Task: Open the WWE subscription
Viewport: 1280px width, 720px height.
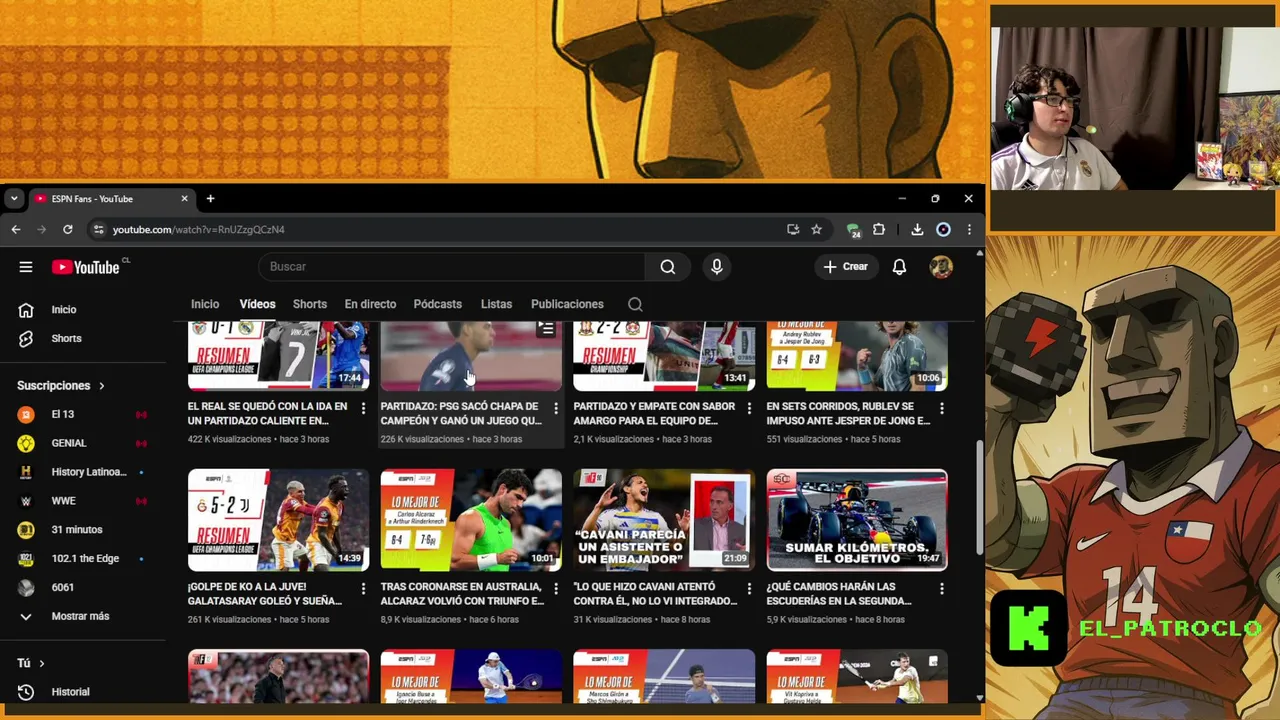Action: click(x=83, y=501)
